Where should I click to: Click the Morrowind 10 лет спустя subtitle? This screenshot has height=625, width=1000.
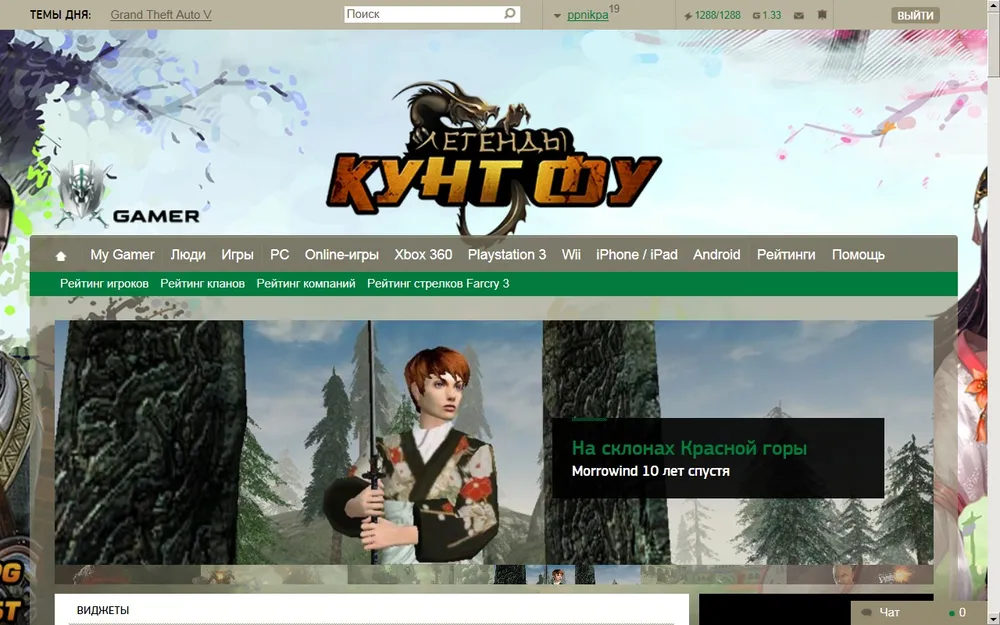651,471
